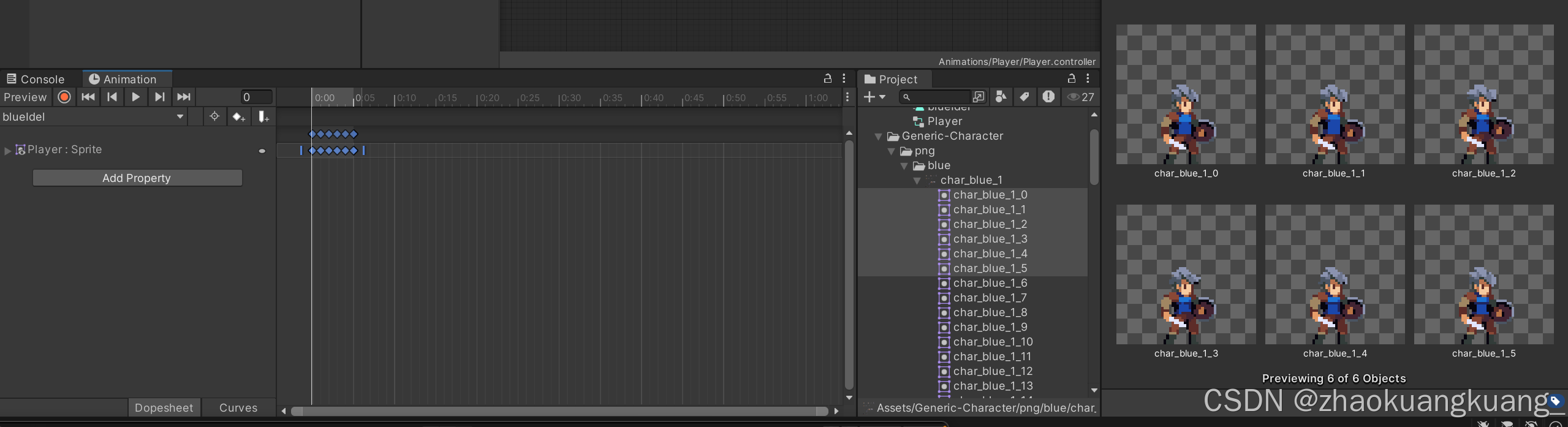This screenshot has height=427, width=1568.
Task: Add keyframe with diamond plus icon
Action: point(238,116)
